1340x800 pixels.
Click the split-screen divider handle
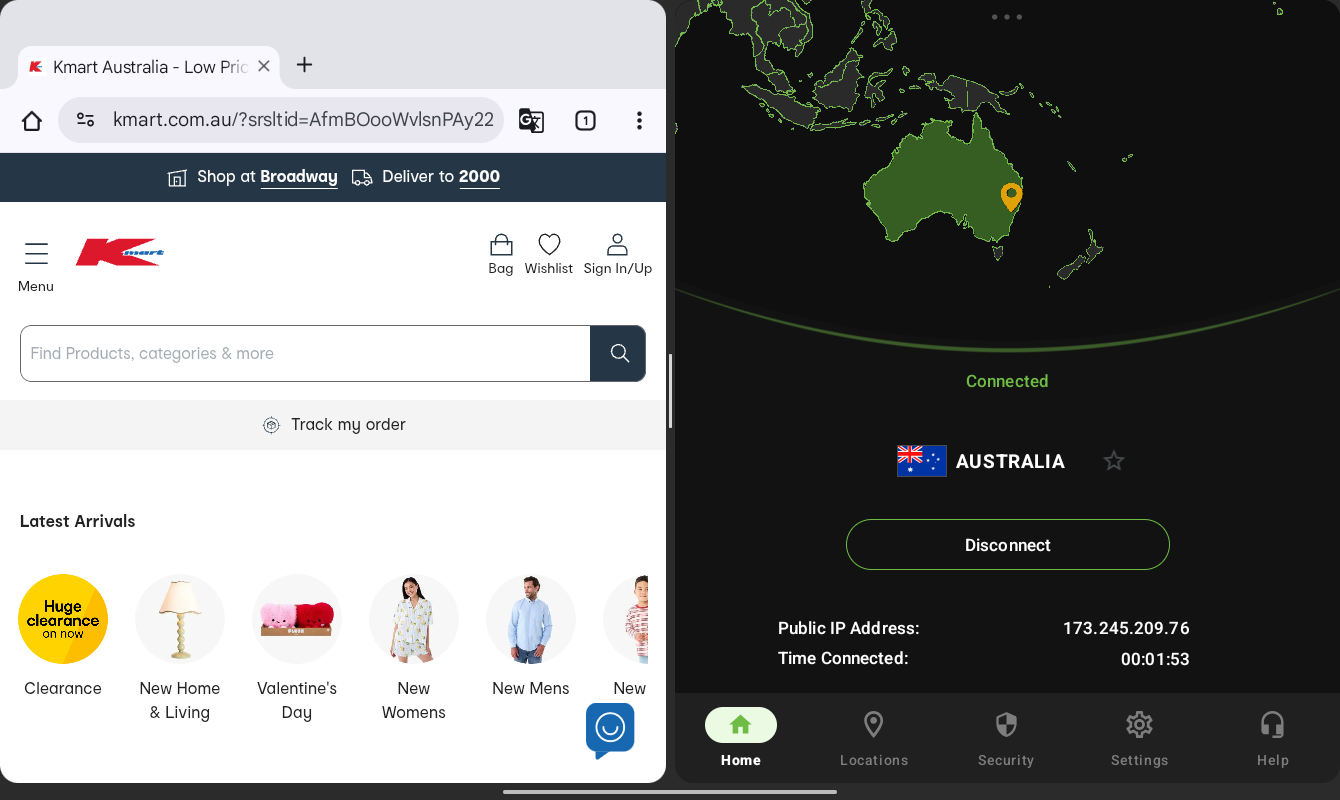pyautogui.click(x=670, y=391)
